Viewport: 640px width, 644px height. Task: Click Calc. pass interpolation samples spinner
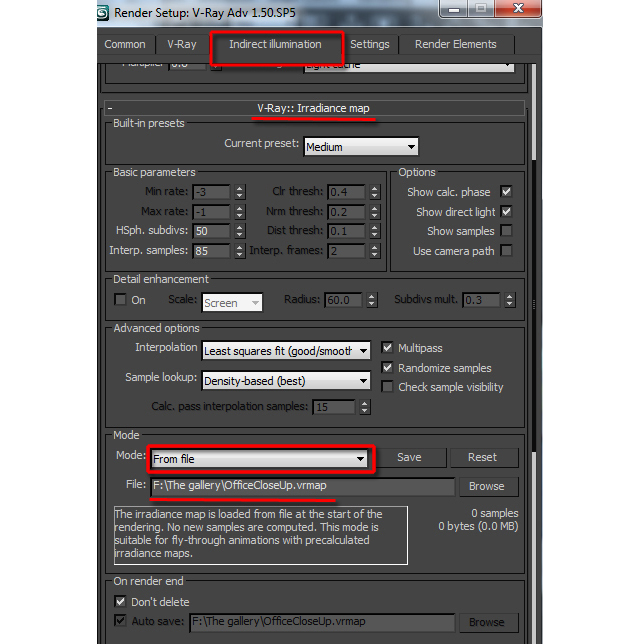coord(364,407)
